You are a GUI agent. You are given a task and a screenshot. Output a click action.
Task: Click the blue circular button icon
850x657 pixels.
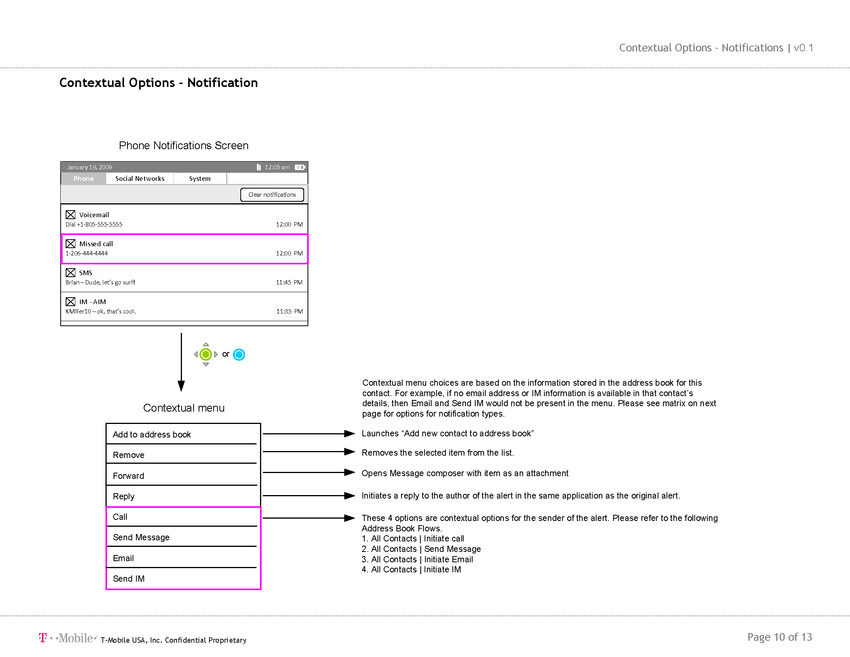point(239,355)
